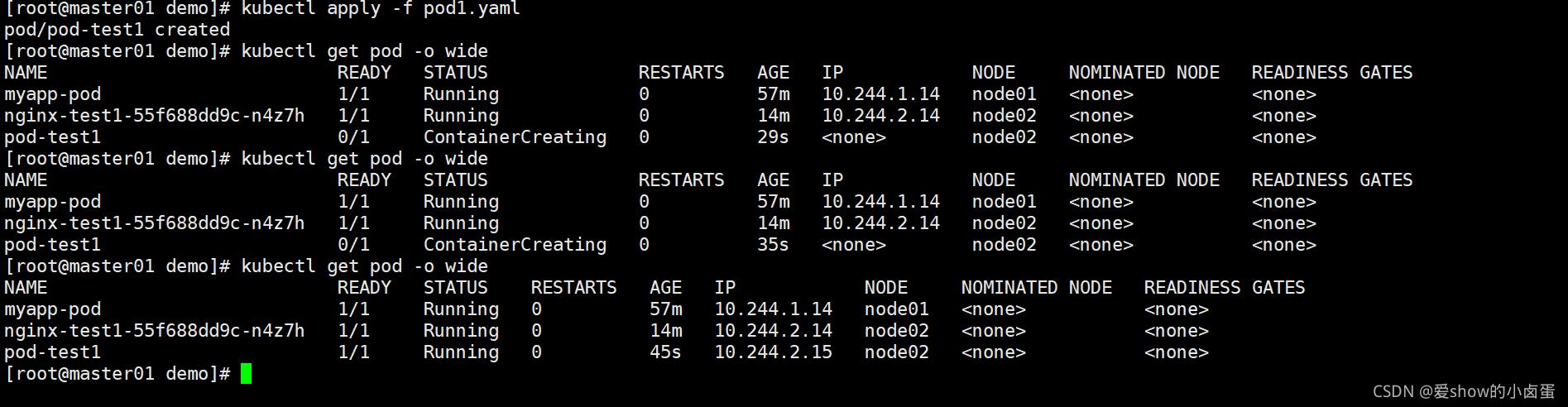Click the Running status in the 45s row
This screenshot has height=407, width=1568.
tap(461, 352)
